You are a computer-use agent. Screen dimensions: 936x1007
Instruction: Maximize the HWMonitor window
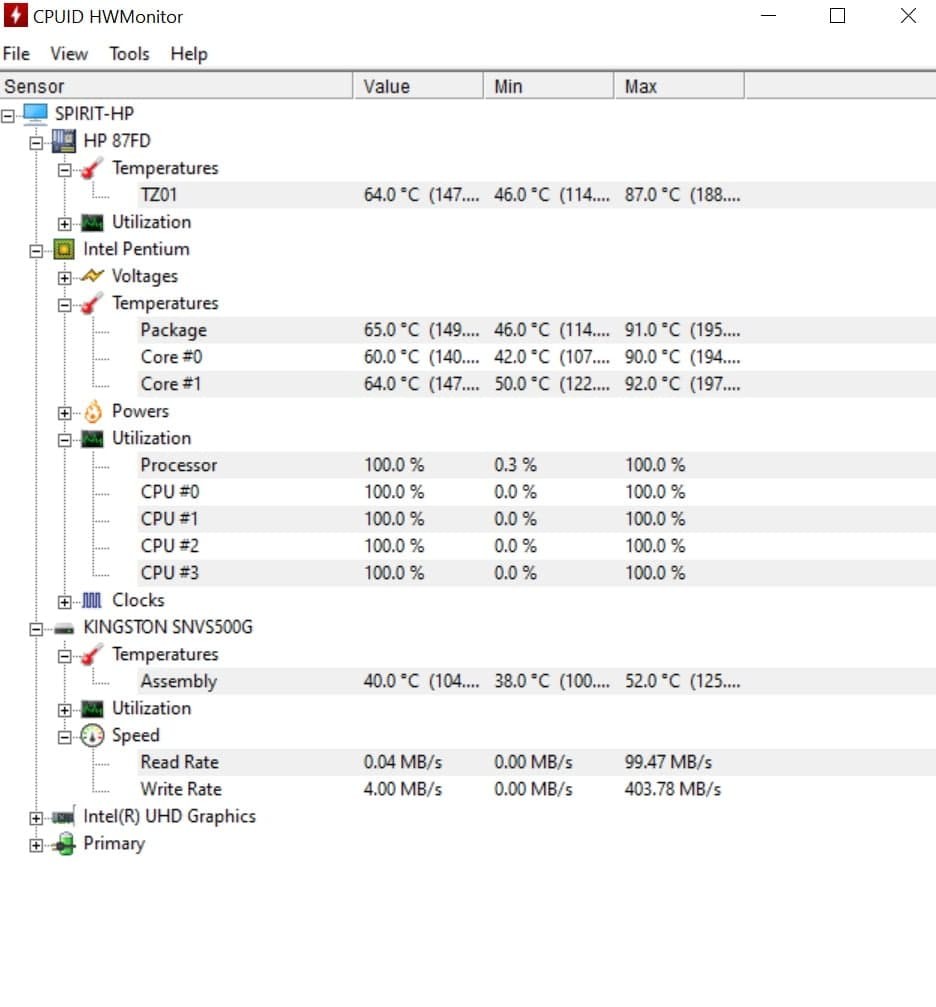[837, 15]
